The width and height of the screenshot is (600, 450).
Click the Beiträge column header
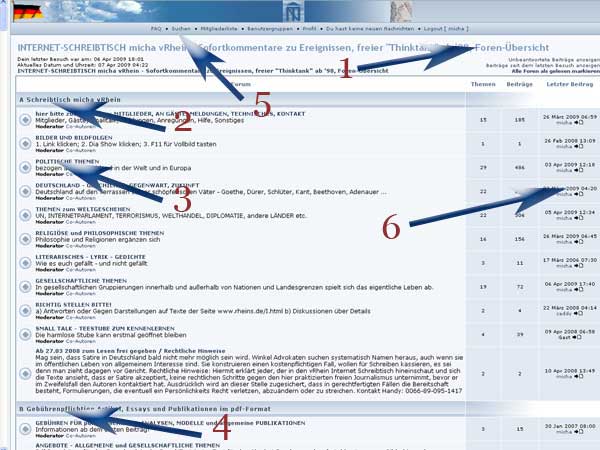pos(520,84)
